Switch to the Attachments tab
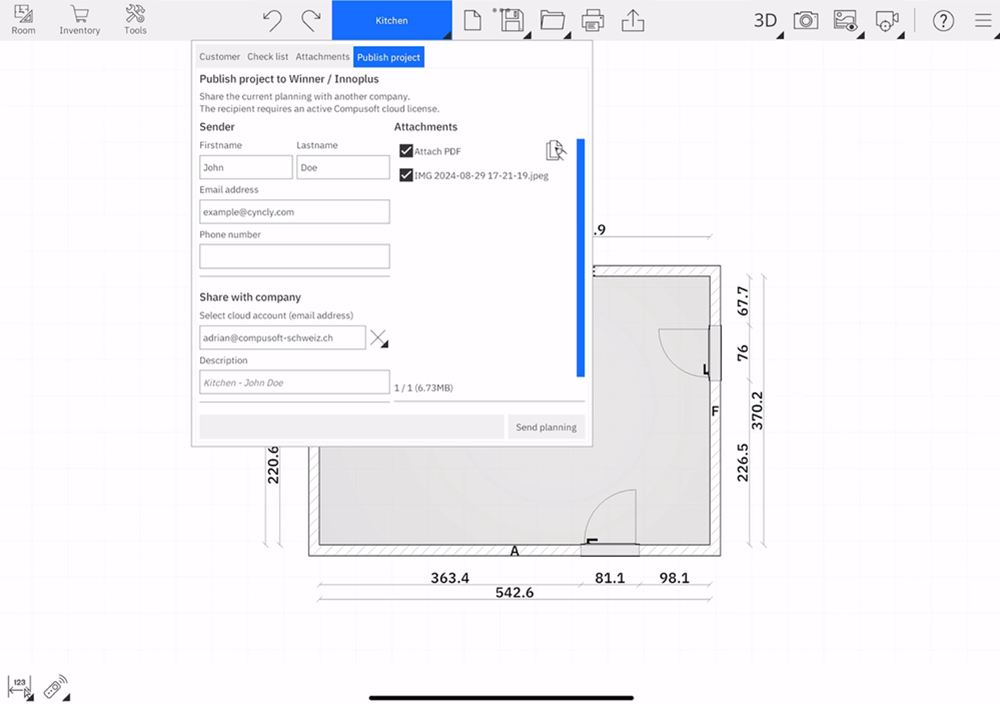 coord(322,57)
